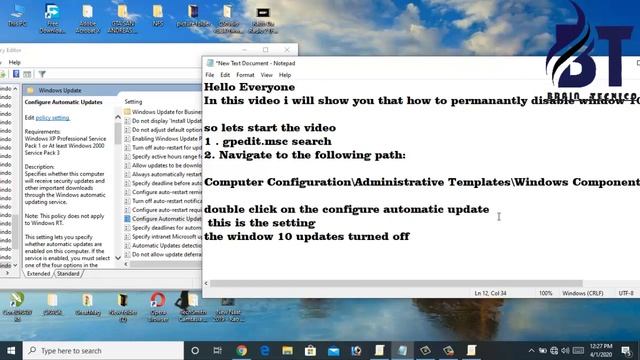The height and width of the screenshot is (360, 640).
Task: Click Notepad horizontal scrollbar thumb
Action: coord(396,283)
